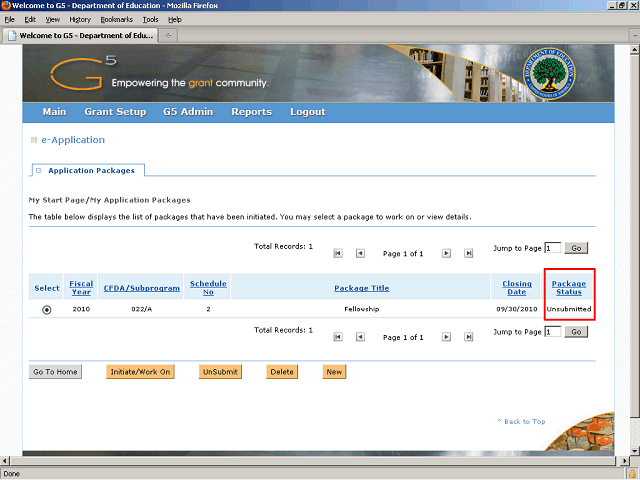Click Logout in navigation bar
Image resolution: width=640 pixels, height=480 pixels.
[x=308, y=112]
